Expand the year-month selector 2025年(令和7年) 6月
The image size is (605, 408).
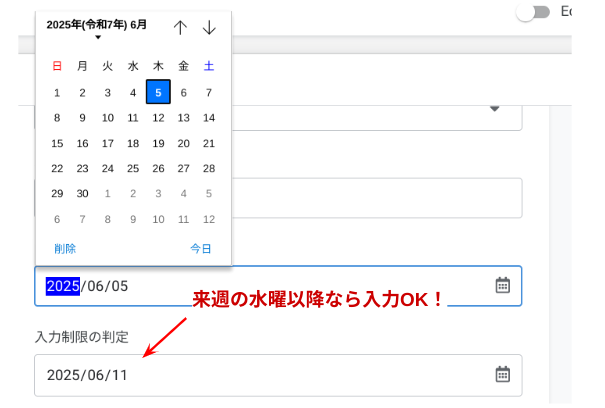[x=96, y=28]
